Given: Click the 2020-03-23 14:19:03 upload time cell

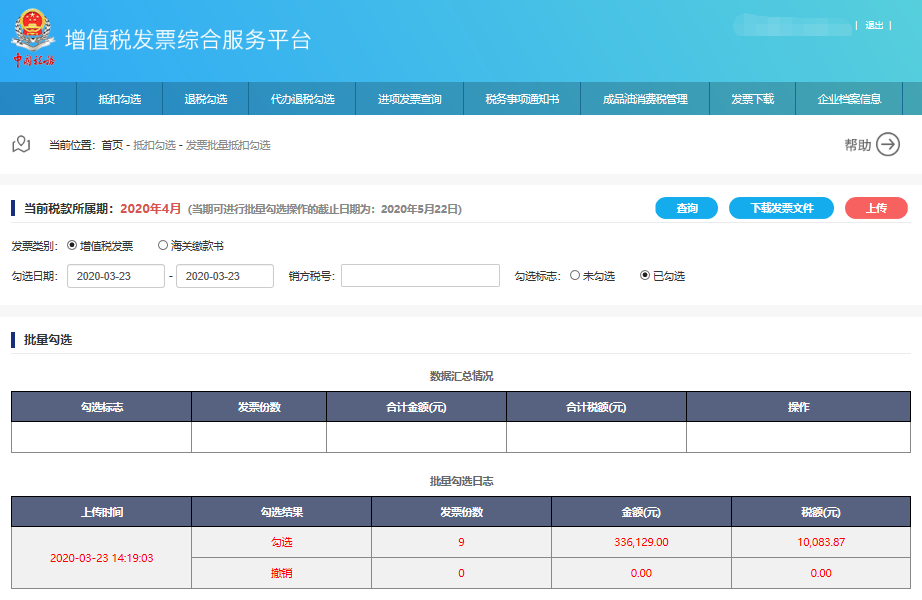Looking at the screenshot, I should click(101, 558).
